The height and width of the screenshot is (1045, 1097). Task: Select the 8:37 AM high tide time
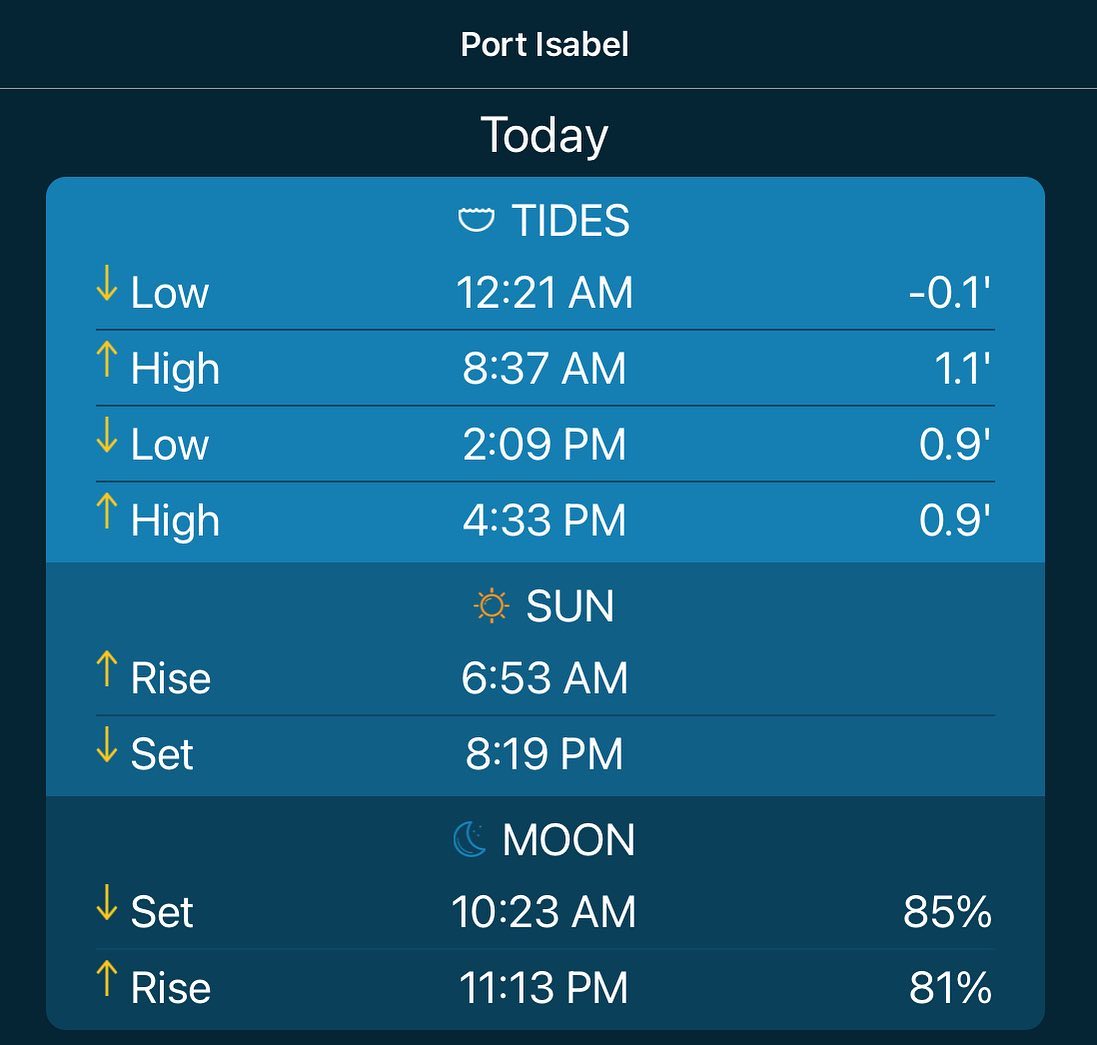tap(544, 369)
